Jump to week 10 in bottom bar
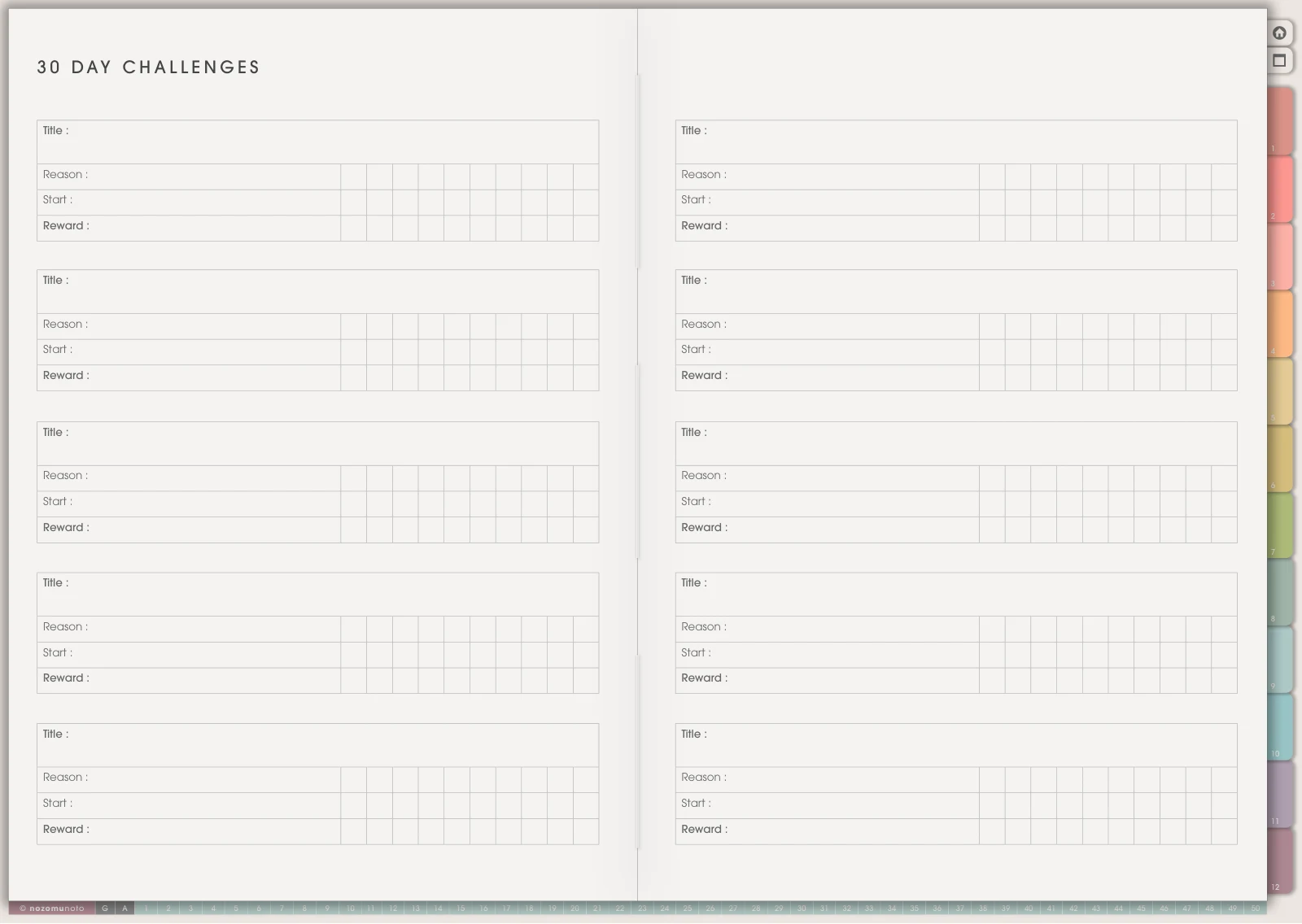This screenshot has width=1302, height=924. (351, 909)
